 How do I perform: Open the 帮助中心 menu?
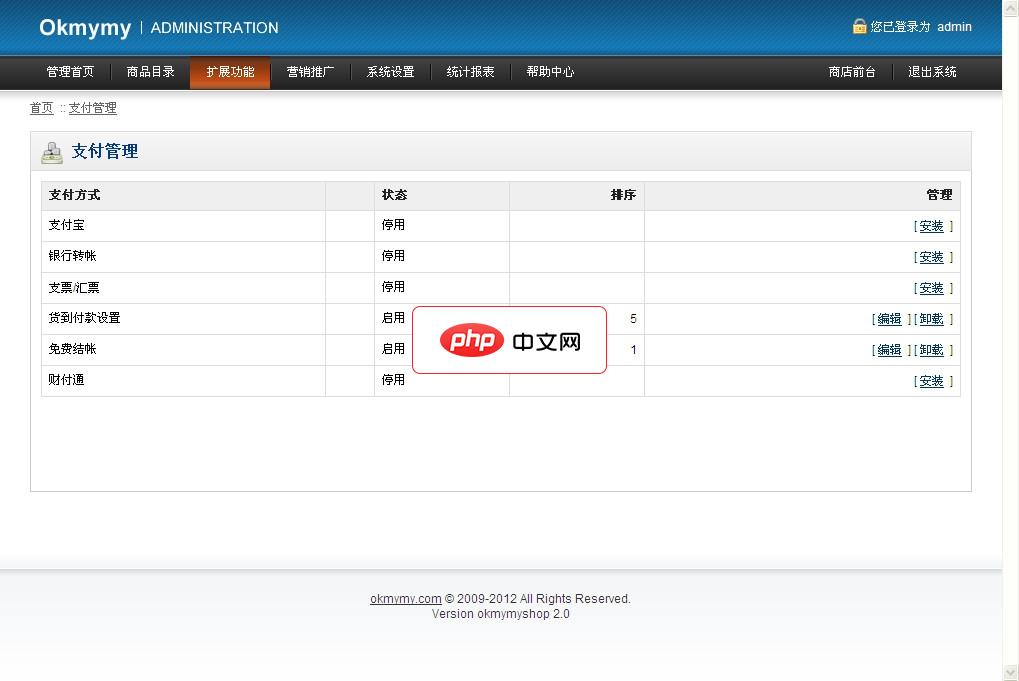tap(550, 72)
